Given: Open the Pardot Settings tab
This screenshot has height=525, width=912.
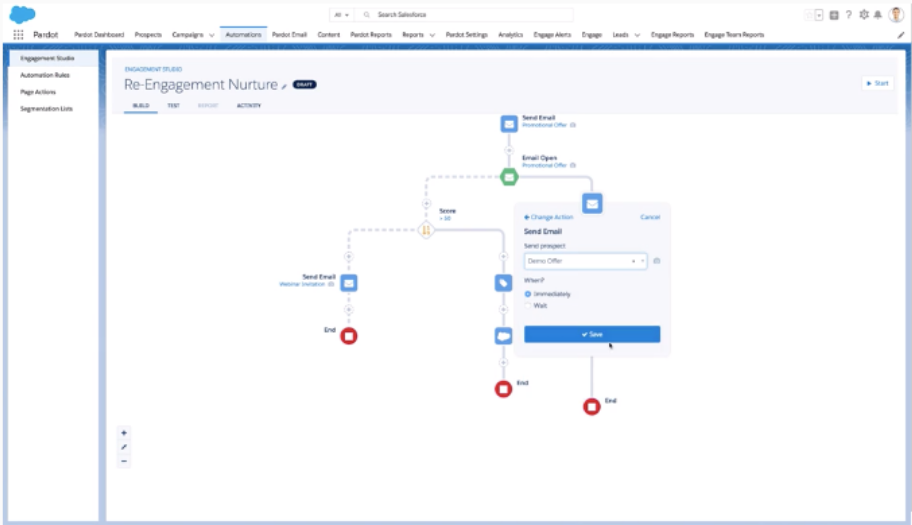Looking at the screenshot, I should 466,35.
